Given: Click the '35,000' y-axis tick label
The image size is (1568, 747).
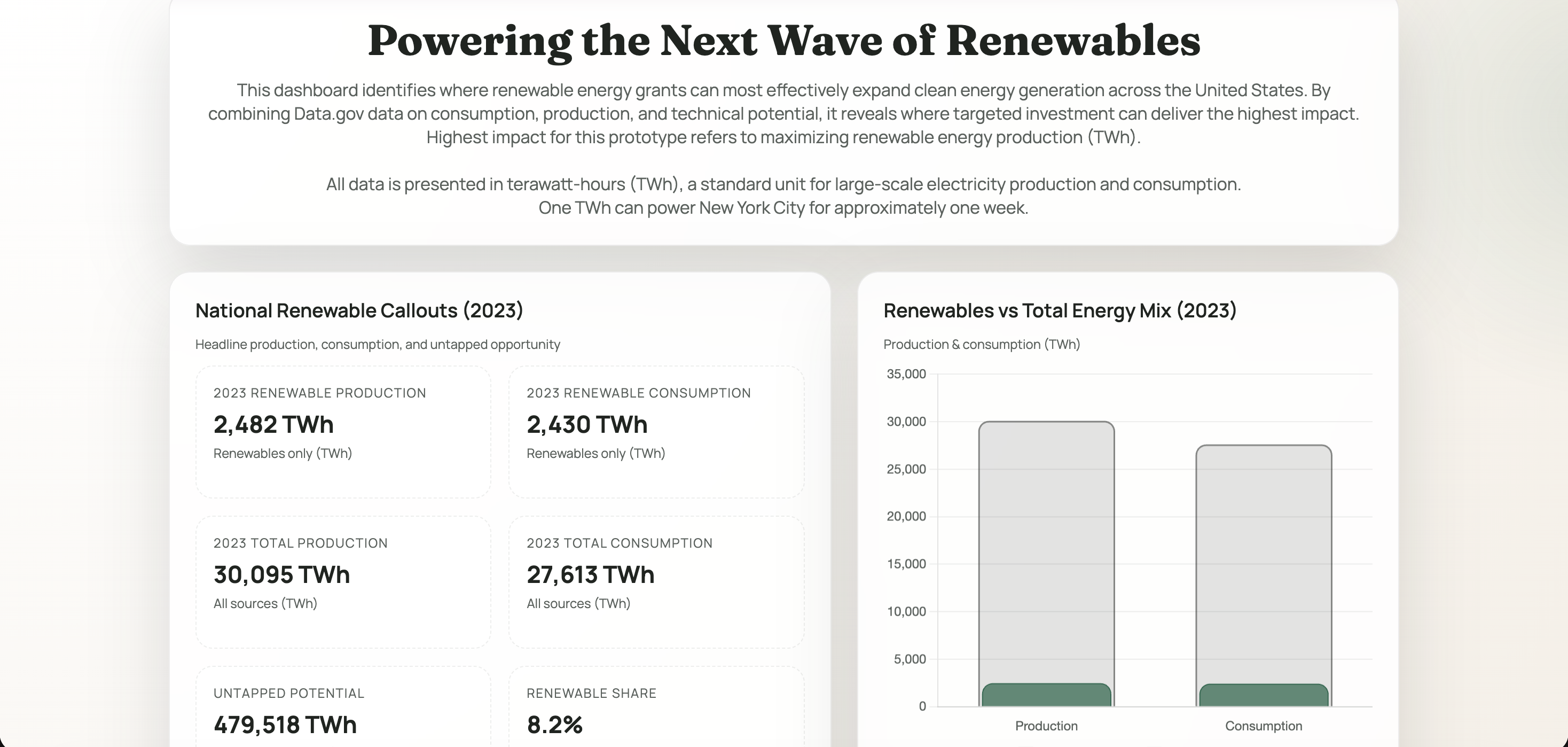Looking at the screenshot, I should tap(906, 374).
